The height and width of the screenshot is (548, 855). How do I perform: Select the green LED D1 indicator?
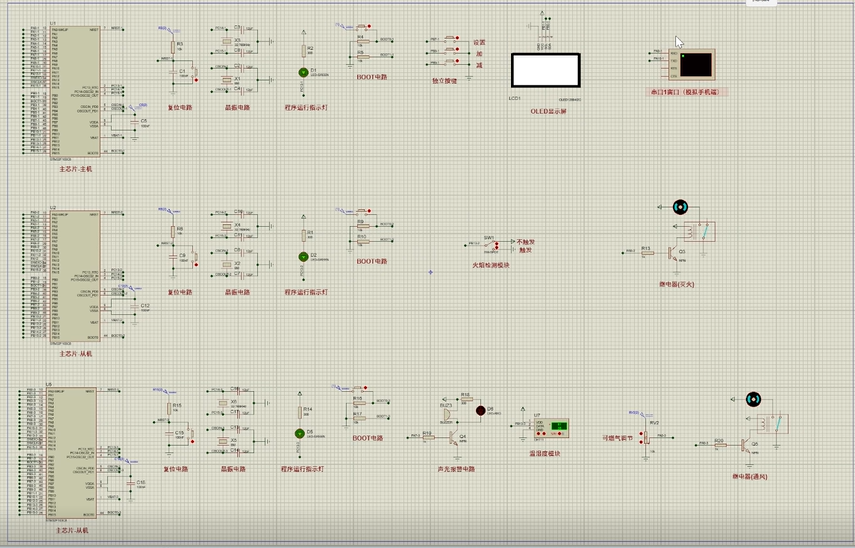[302, 72]
